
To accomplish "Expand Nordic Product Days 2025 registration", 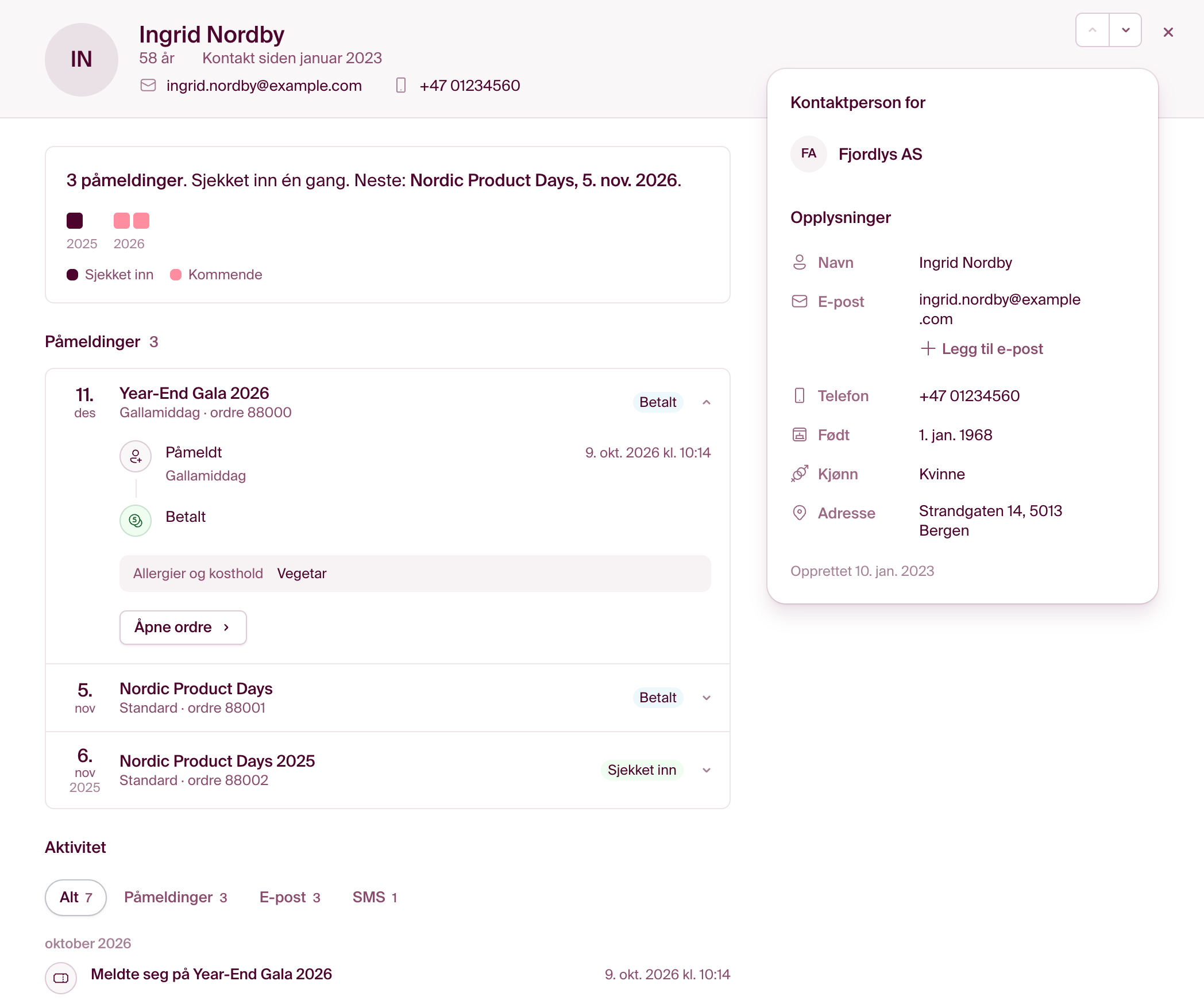I will [707, 770].
